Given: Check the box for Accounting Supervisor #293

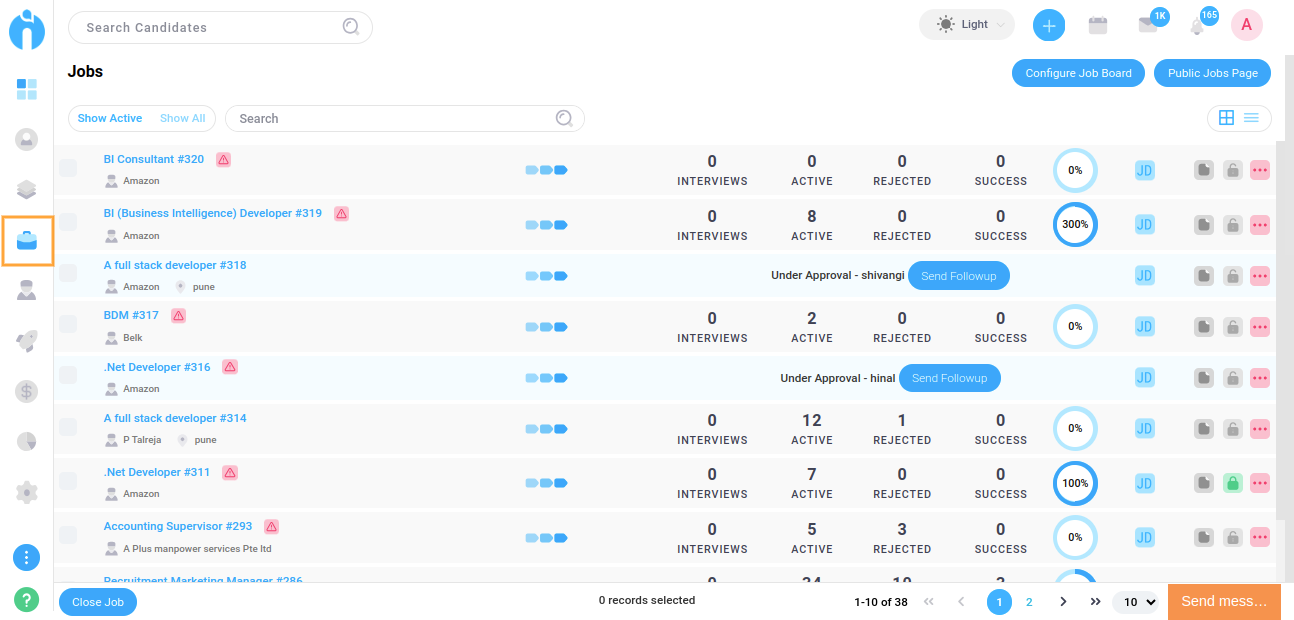Looking at the screenshot, I should click(68, 537).
